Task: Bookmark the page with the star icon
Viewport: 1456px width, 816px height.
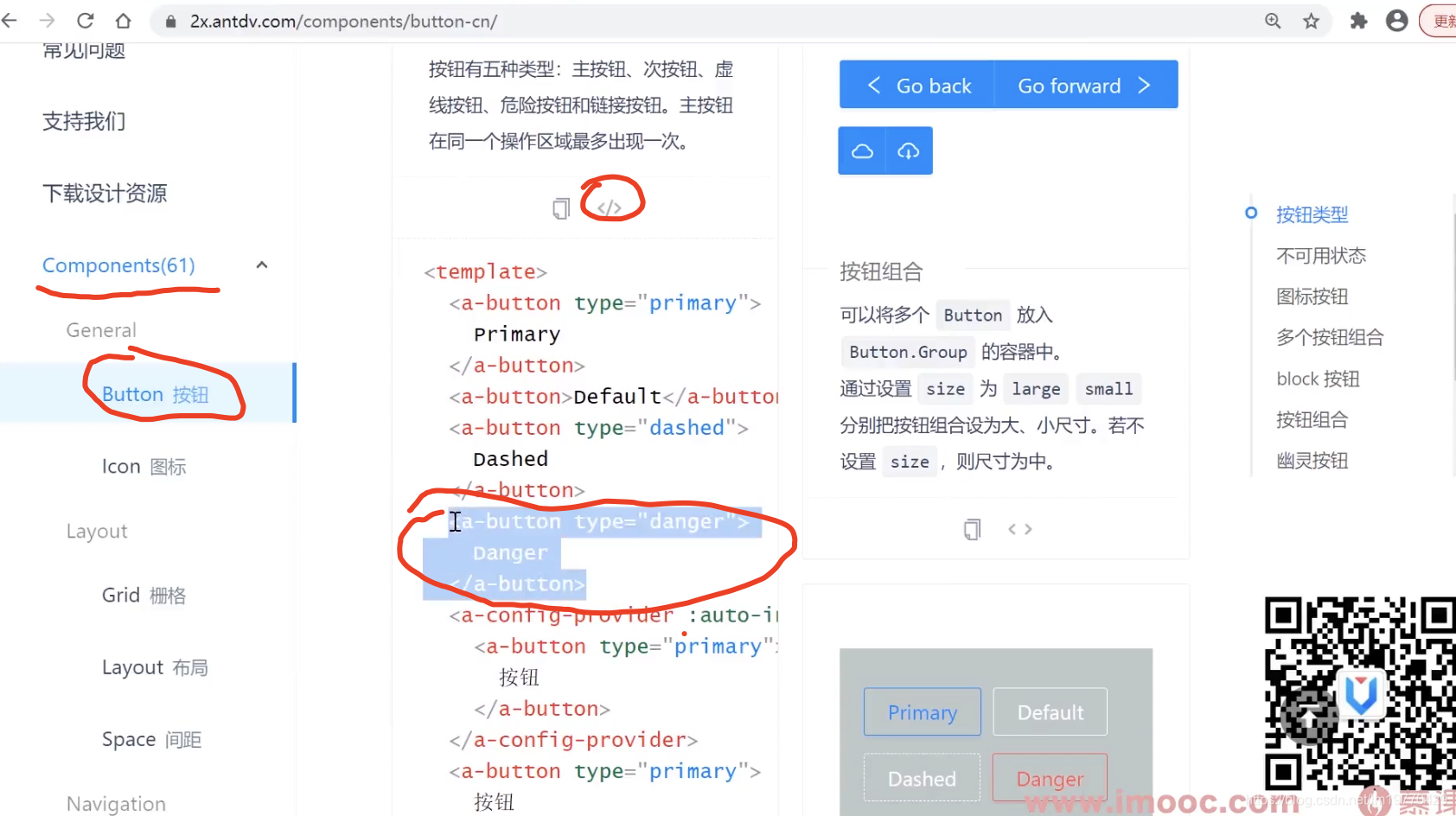Action: pyautogui.click(x=1311, y=21)
